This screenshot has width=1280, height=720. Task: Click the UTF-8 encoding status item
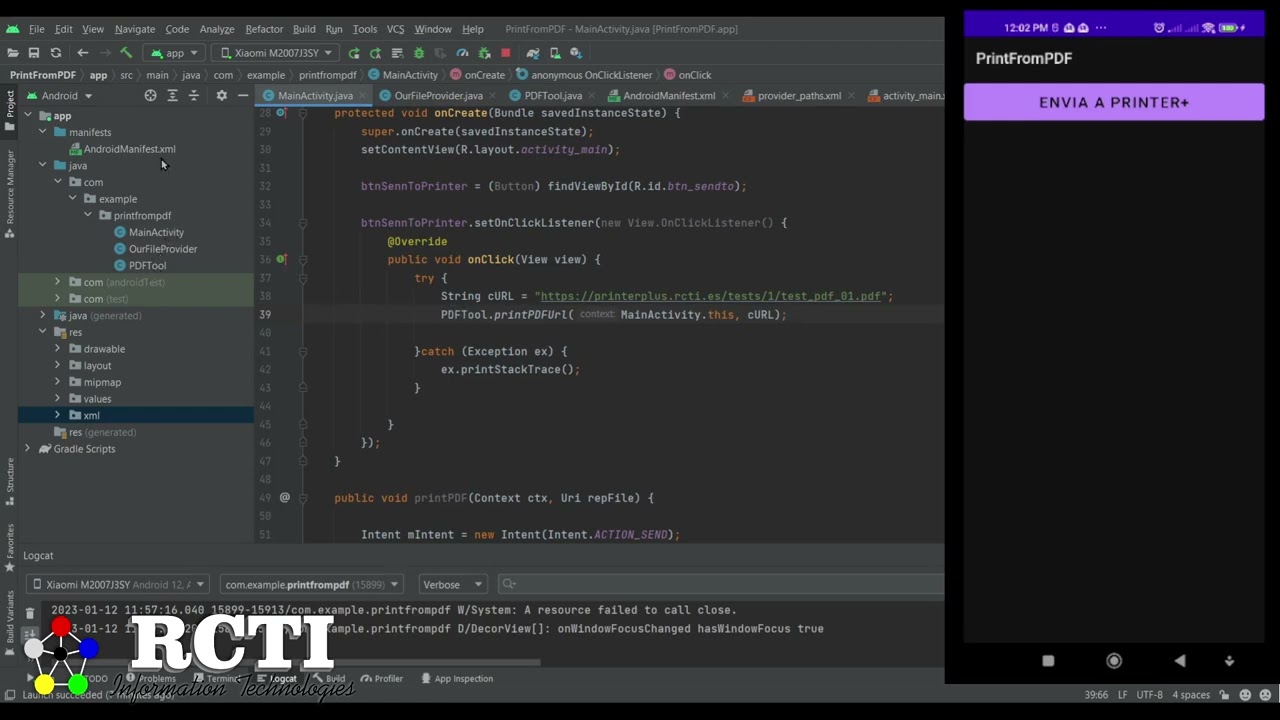point(1149,695)
